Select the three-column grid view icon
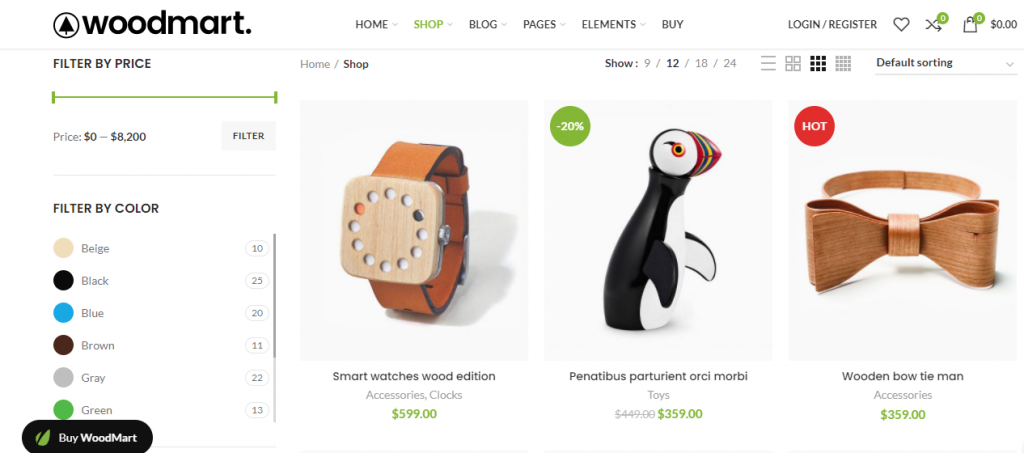Screen dimensions: 1024x453 coord(818,63)
